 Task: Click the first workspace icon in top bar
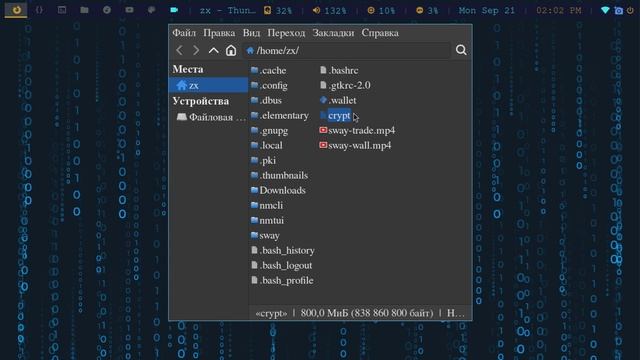[16, 10]
